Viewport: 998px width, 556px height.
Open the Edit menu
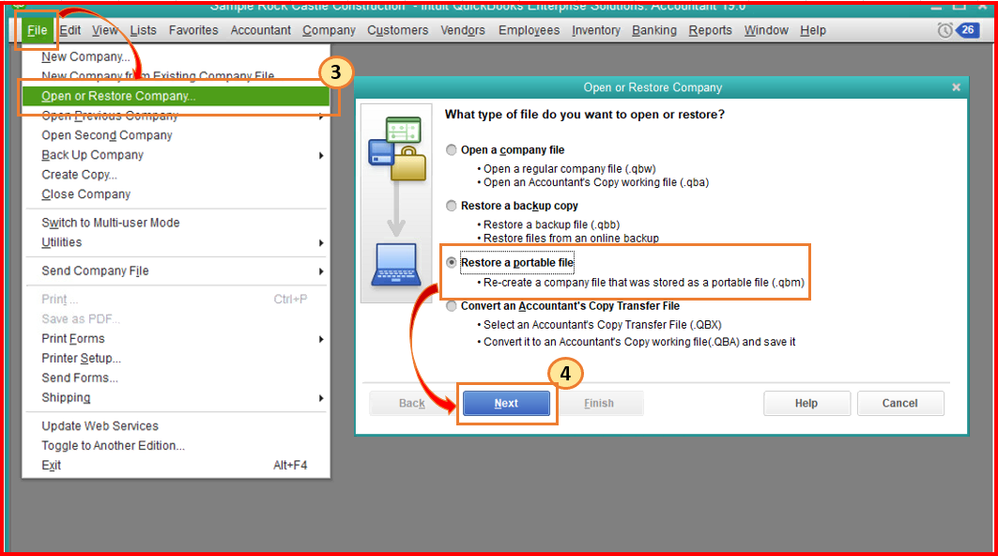(x=70, y=31)
